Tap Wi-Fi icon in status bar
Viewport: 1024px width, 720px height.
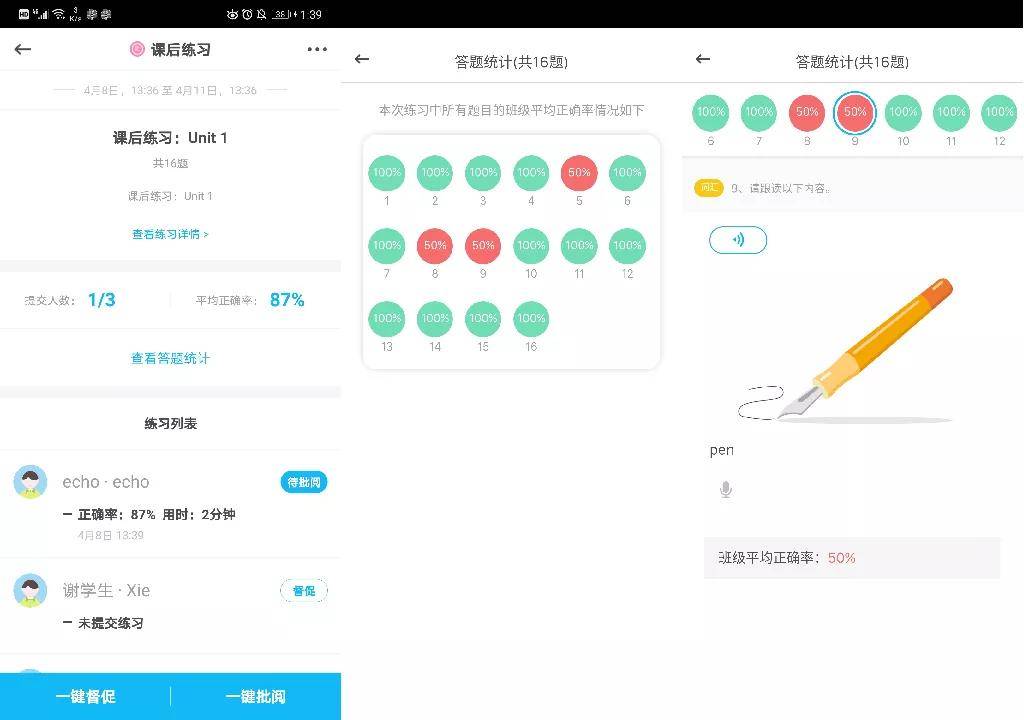59,14
